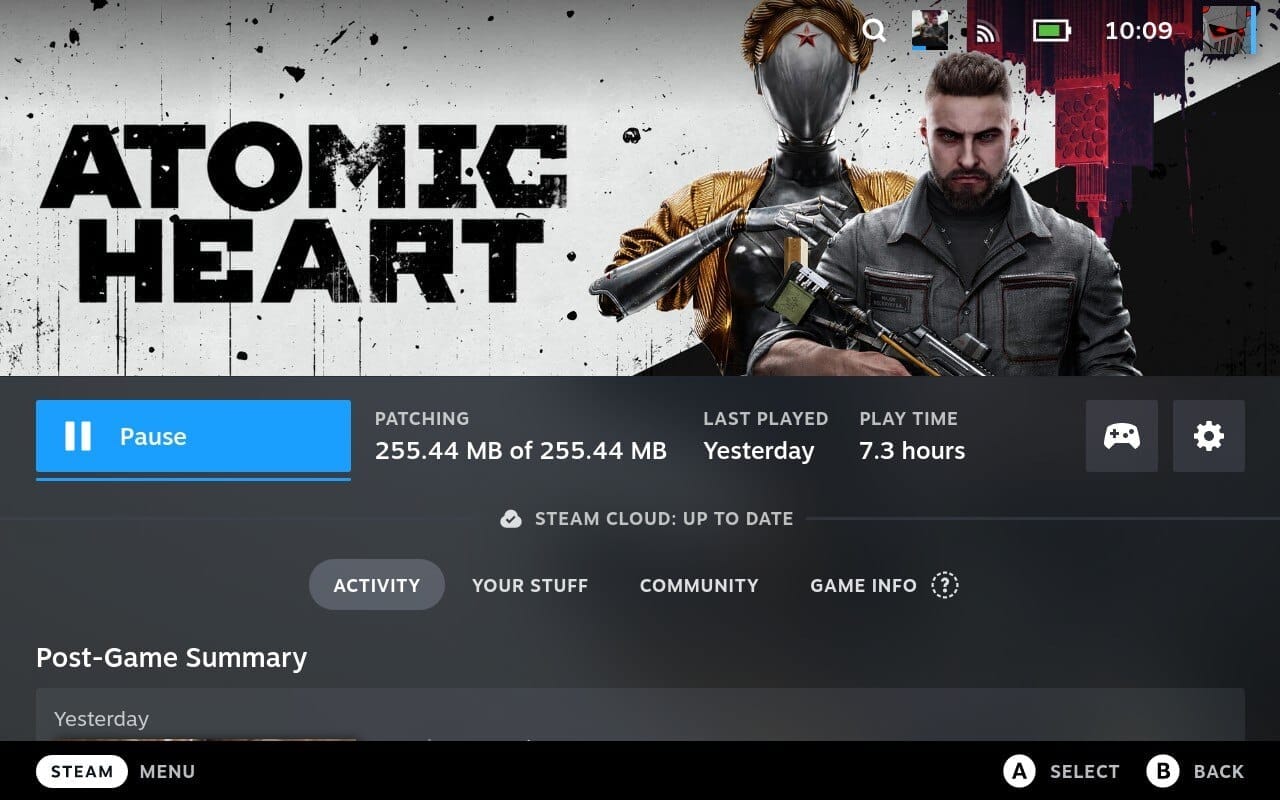The height and width of the screenshot is (800, 1280).
Task: Open the Game Info tab
Action: tap(863, 585)
